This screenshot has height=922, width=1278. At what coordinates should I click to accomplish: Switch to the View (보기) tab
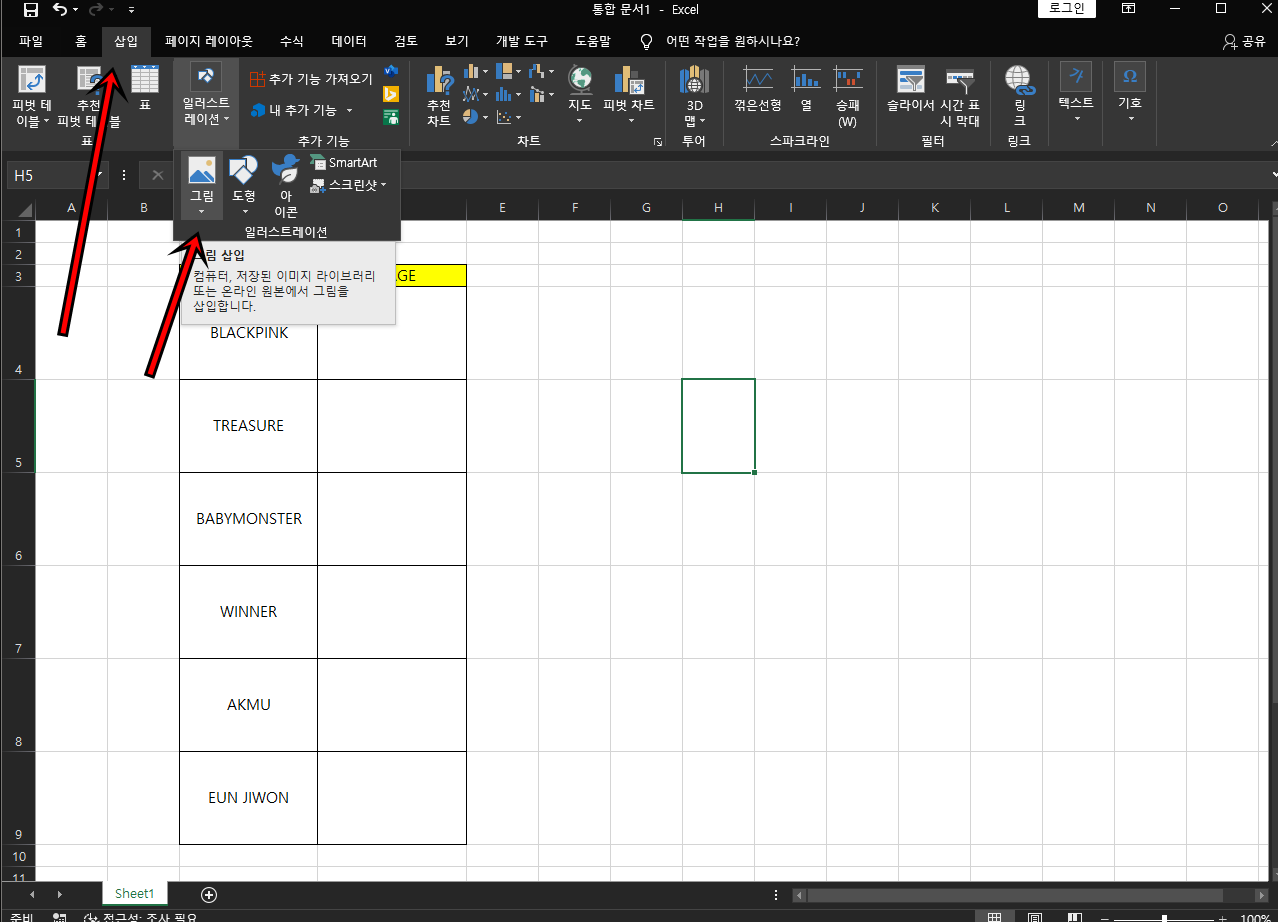457,42
